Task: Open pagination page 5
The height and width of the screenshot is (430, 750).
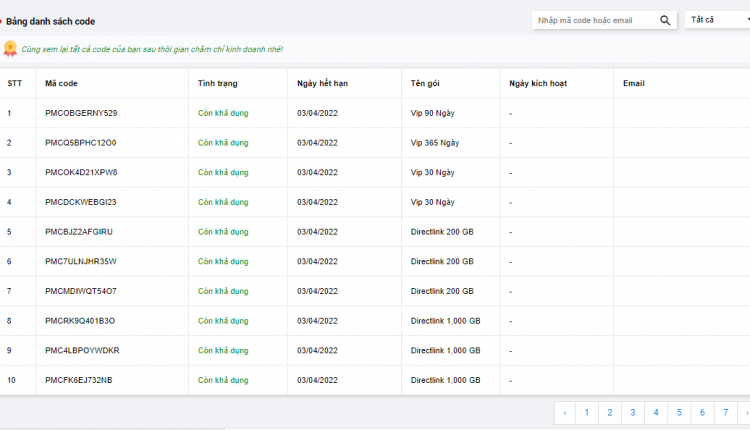Action: click(679, 413)
